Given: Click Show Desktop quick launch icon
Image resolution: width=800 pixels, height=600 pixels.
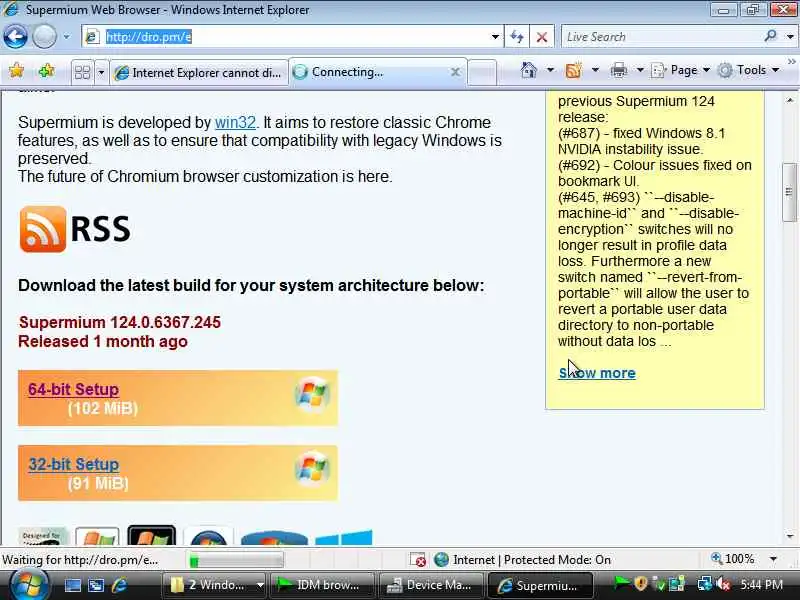Looking at the screenshot, I should click(72, 585).
